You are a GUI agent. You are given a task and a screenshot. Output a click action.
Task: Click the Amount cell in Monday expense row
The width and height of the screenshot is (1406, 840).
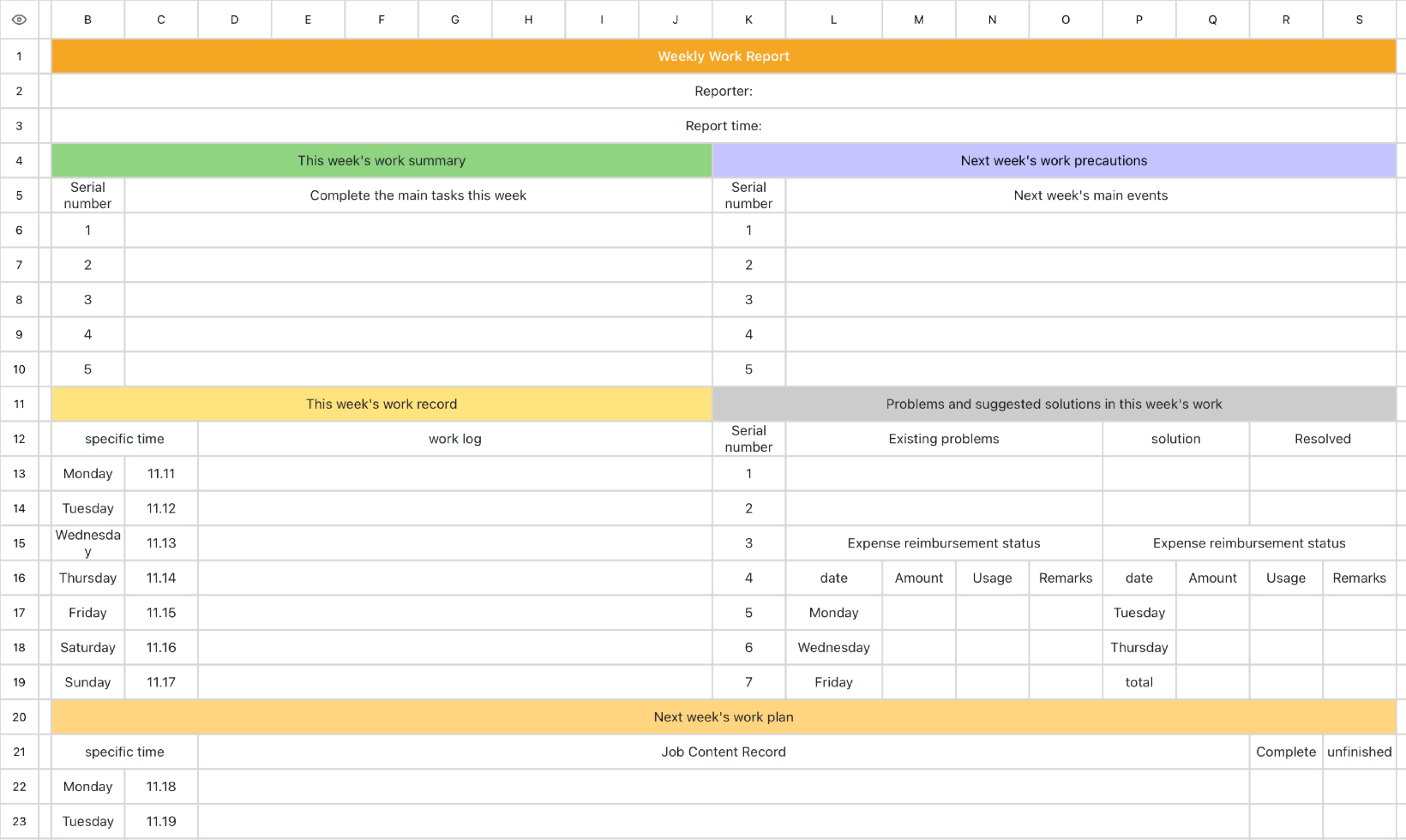pos(918,613)
